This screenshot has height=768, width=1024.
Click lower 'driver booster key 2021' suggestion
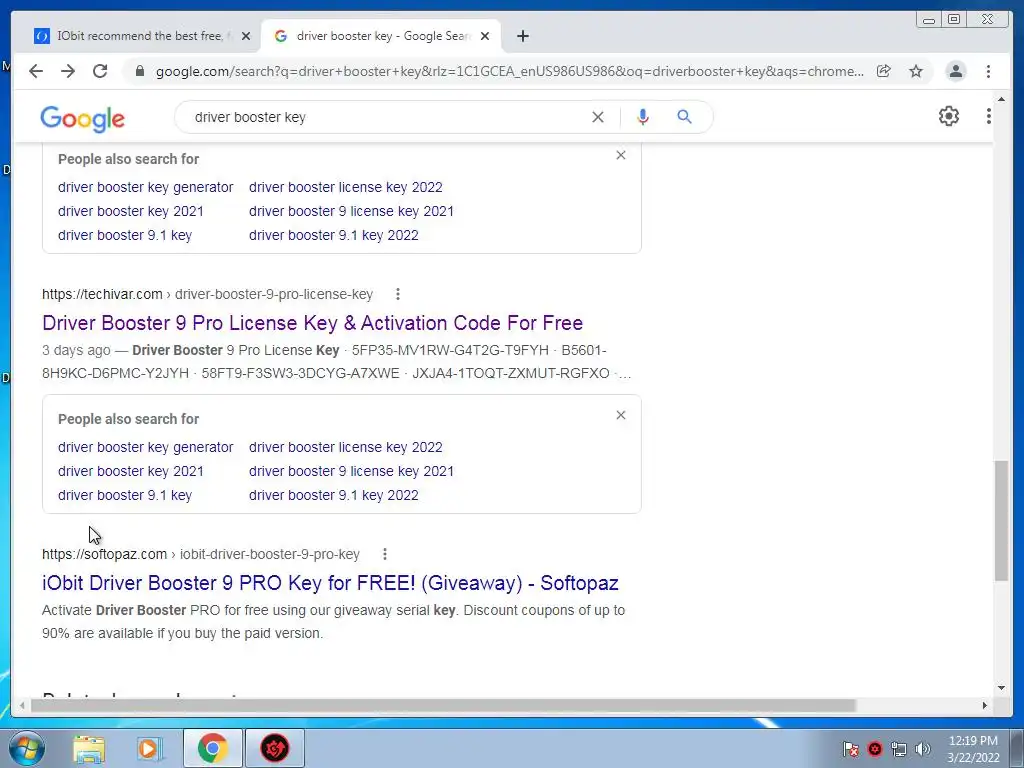131,472
